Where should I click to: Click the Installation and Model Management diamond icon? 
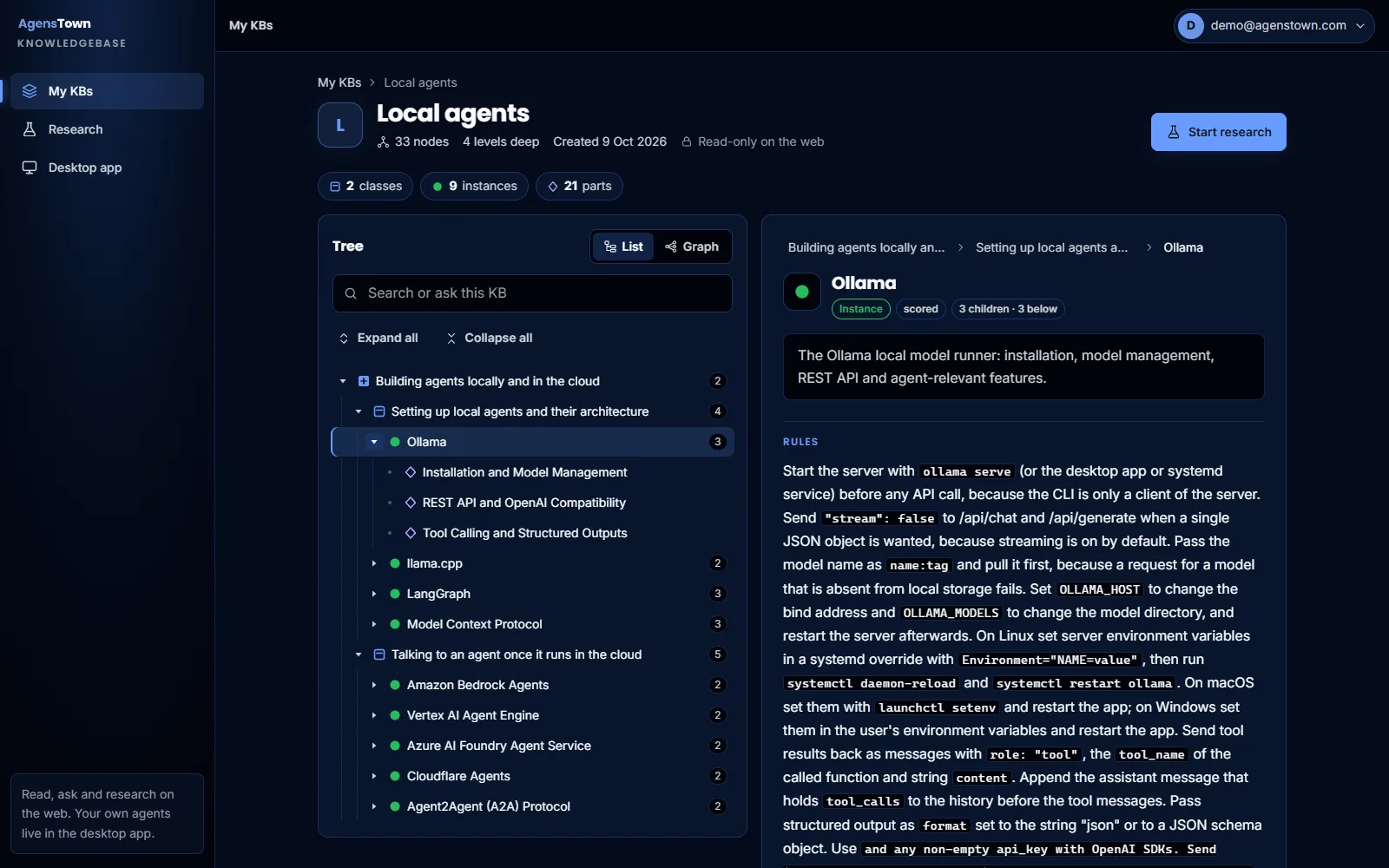click(411, 472)
